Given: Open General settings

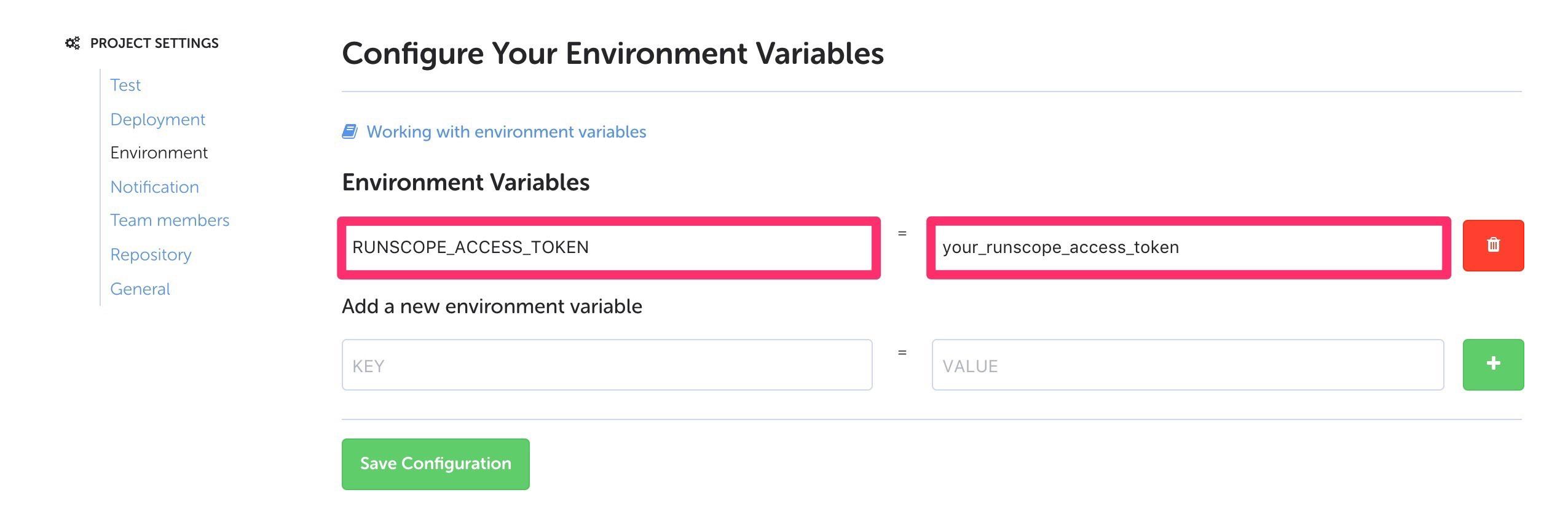Looking at the screenshot, I should pyautogui.click(x=140, y=289).
